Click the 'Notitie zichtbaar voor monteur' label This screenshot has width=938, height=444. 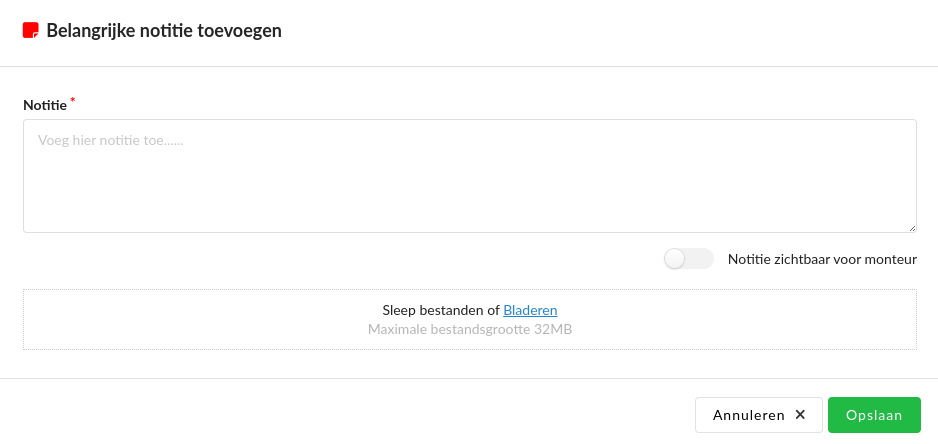click(x=822, y=259)
